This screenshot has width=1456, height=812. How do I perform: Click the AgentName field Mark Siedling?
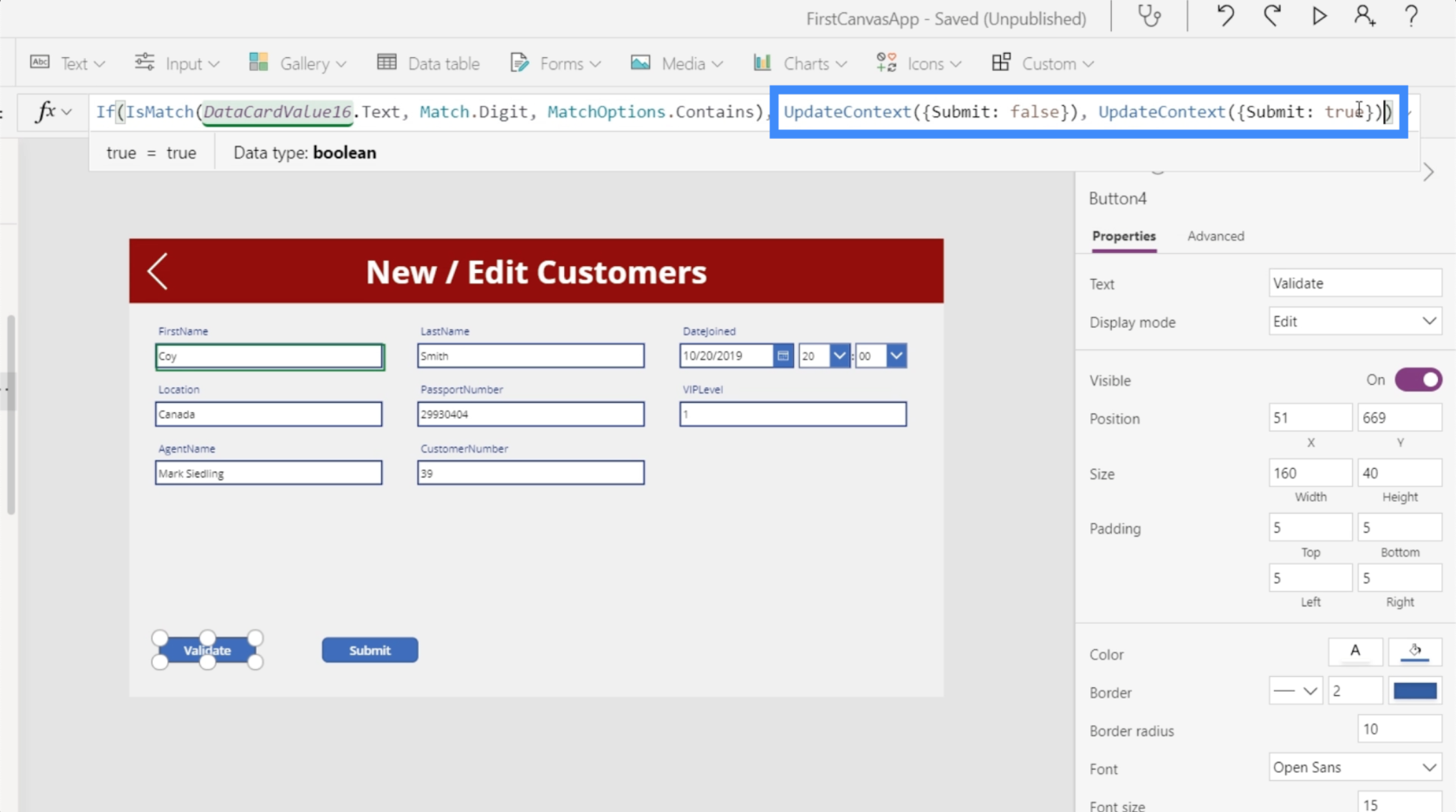[x=269, y=473]
